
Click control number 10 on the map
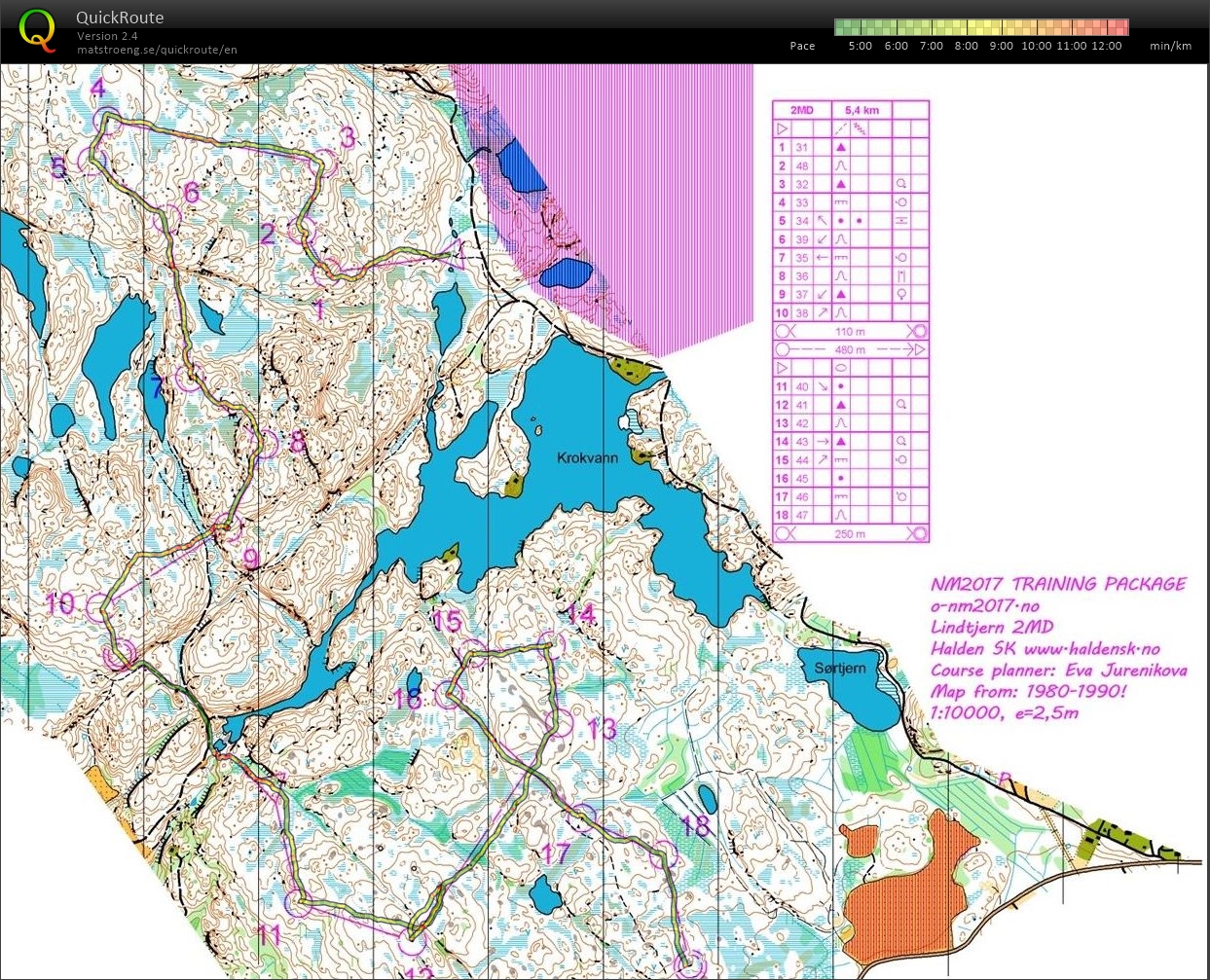(60, 603)
